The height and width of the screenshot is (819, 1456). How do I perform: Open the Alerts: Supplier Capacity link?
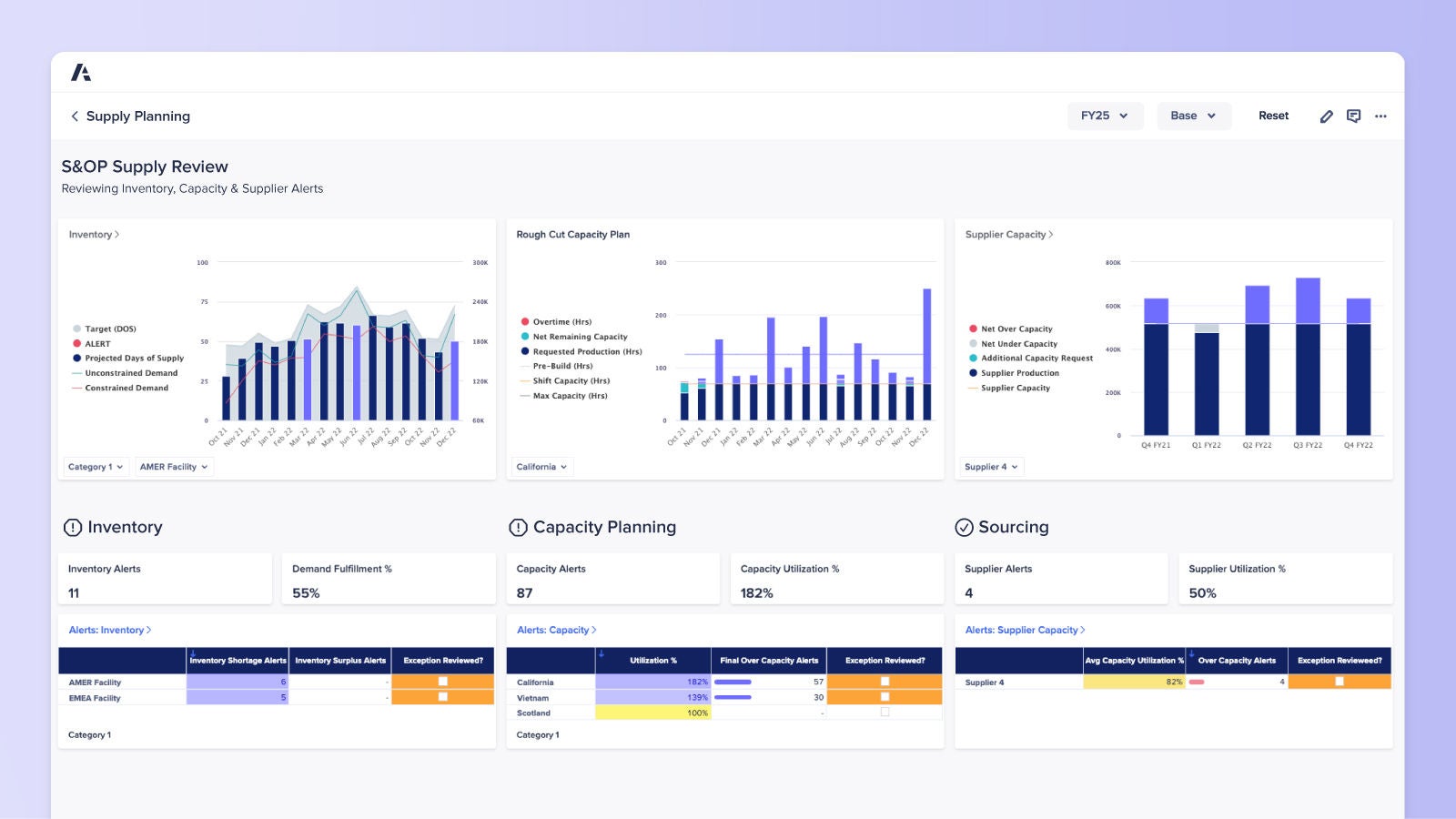1025,630
